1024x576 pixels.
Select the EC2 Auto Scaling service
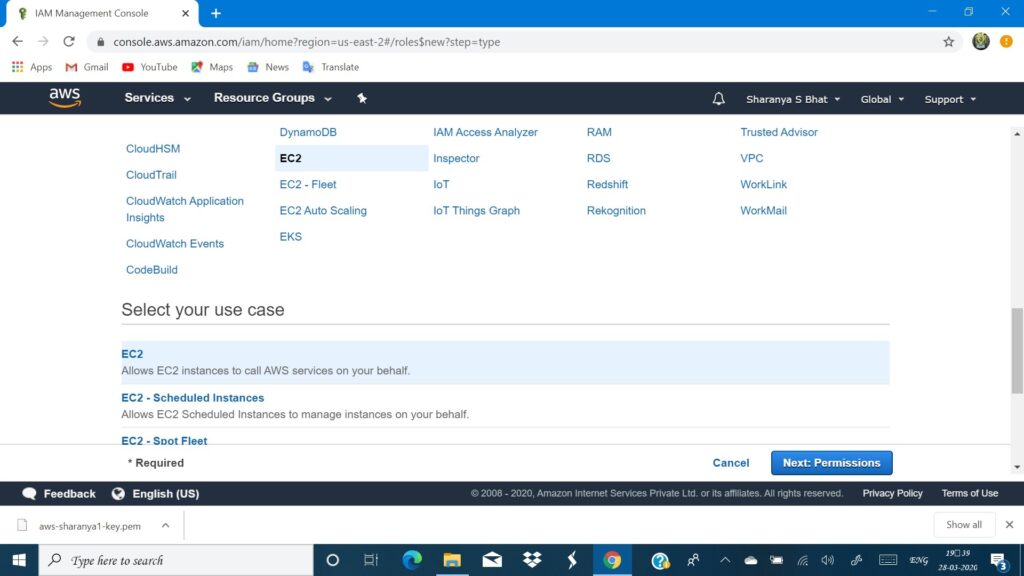click(x=323, y=210)
